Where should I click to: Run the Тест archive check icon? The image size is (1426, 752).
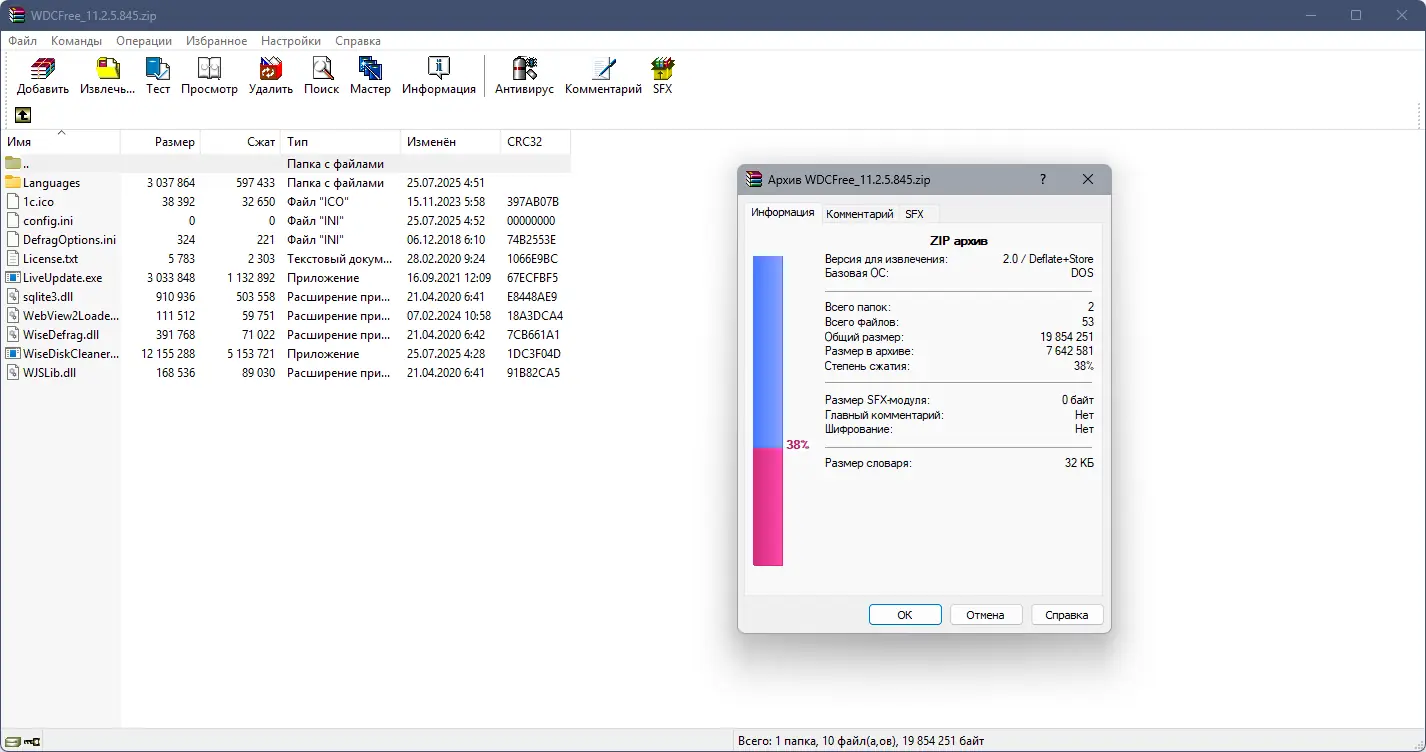click(x=158, y=69)
